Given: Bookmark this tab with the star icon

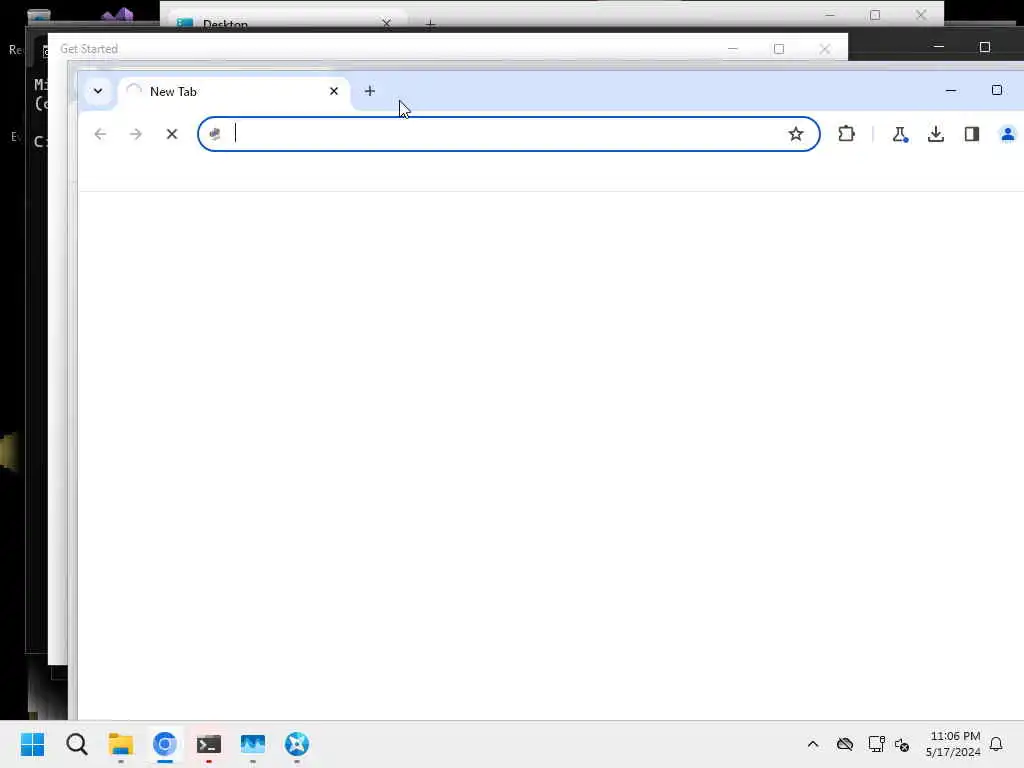Looking at the screenshot, I should (795, 134).
